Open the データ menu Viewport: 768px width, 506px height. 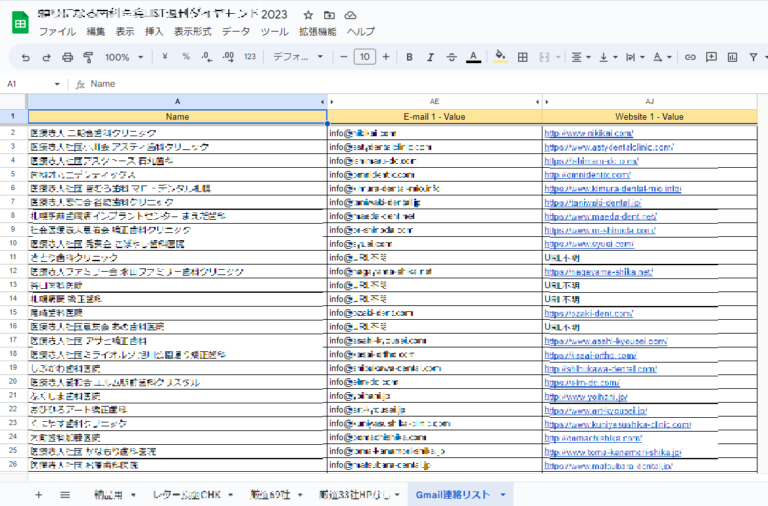[236, 32]
